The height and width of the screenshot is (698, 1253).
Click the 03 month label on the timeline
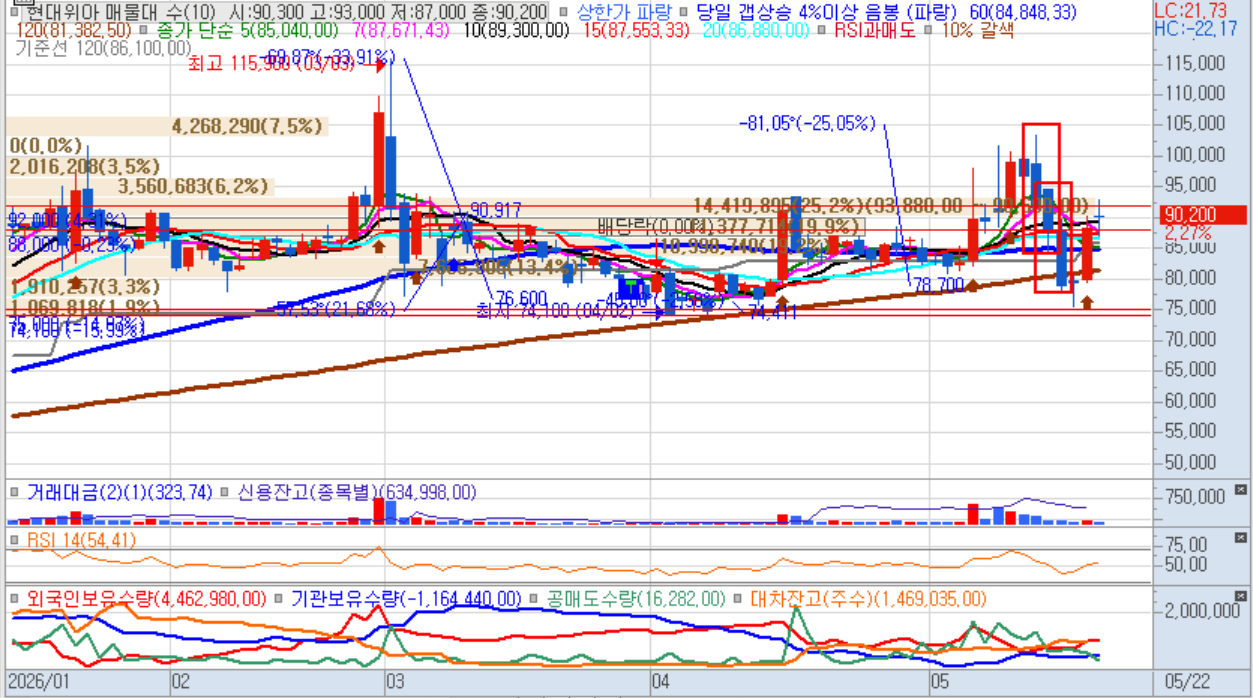tap(393, 682)
